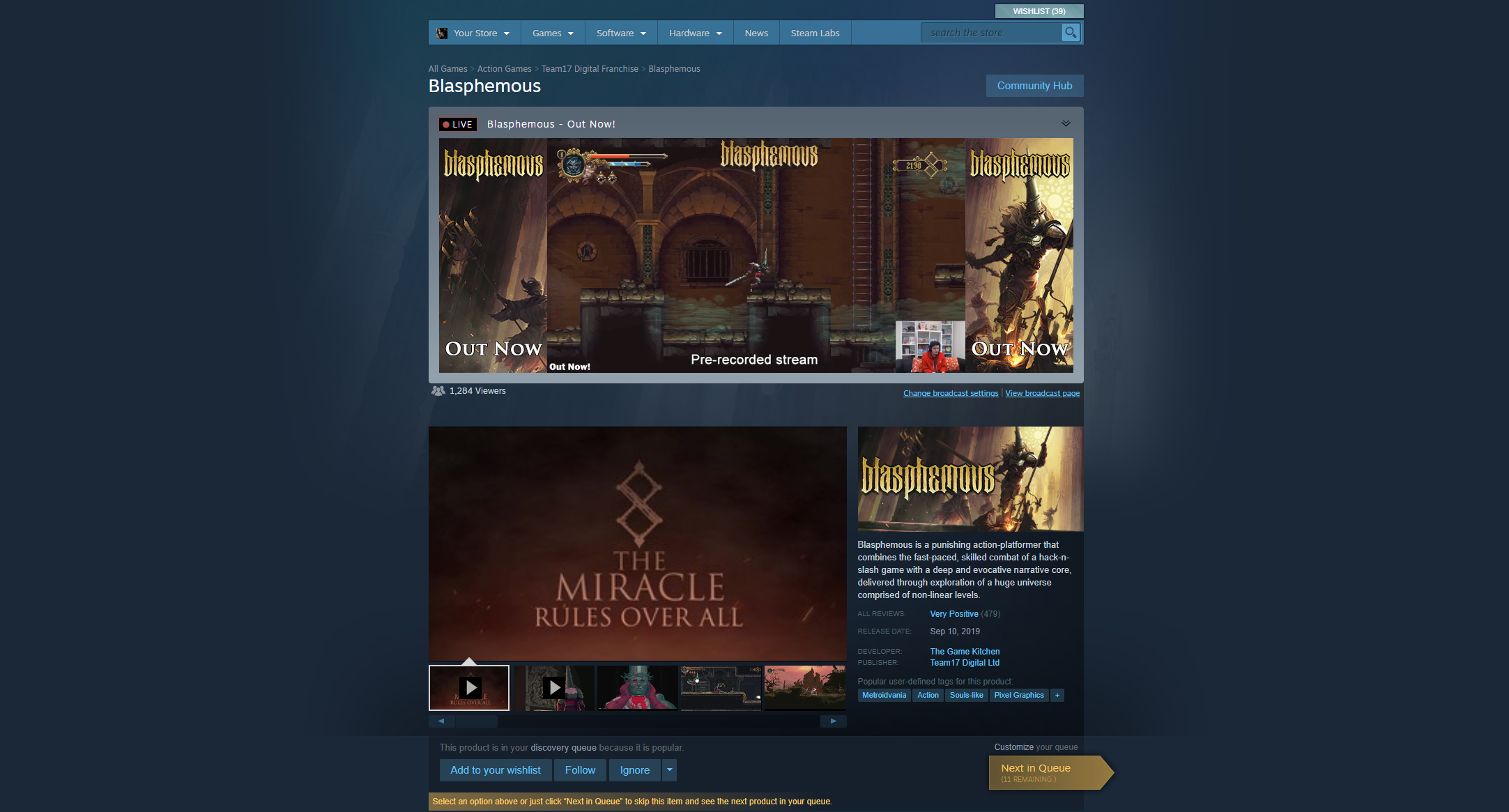This screenshot has width=1509, height=812.
Task: Select the red masked character screenshot thumbnail
Action: [x=637, y=688]
